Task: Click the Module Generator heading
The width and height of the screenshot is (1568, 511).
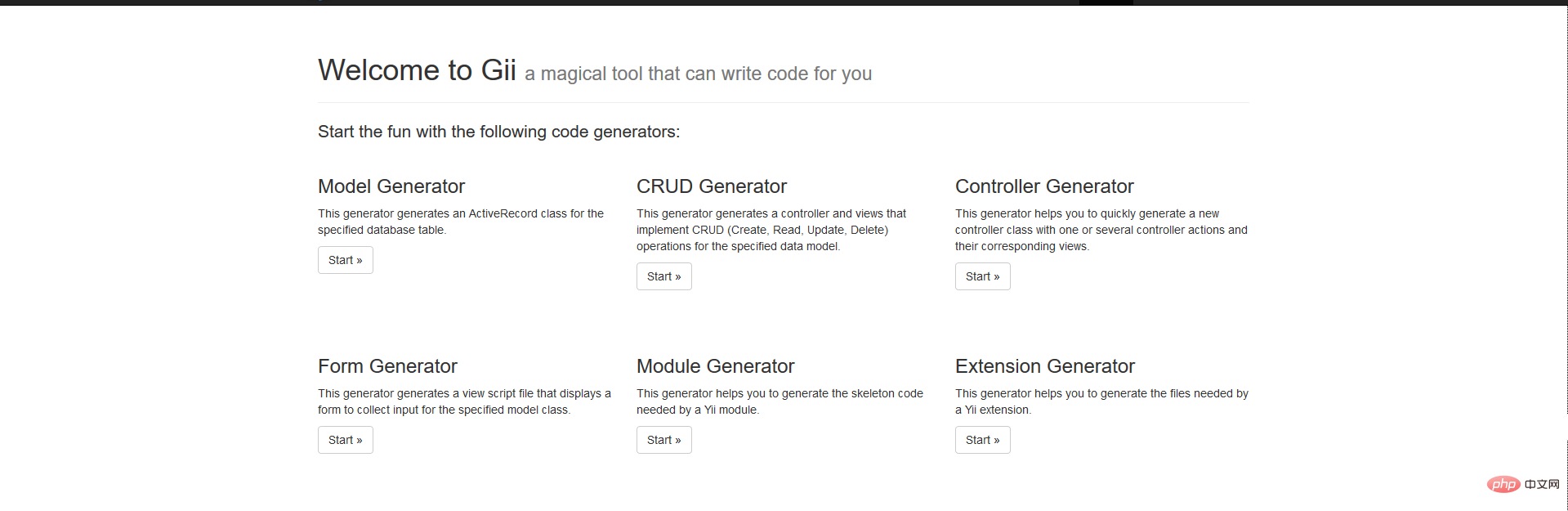Action: 715,366
